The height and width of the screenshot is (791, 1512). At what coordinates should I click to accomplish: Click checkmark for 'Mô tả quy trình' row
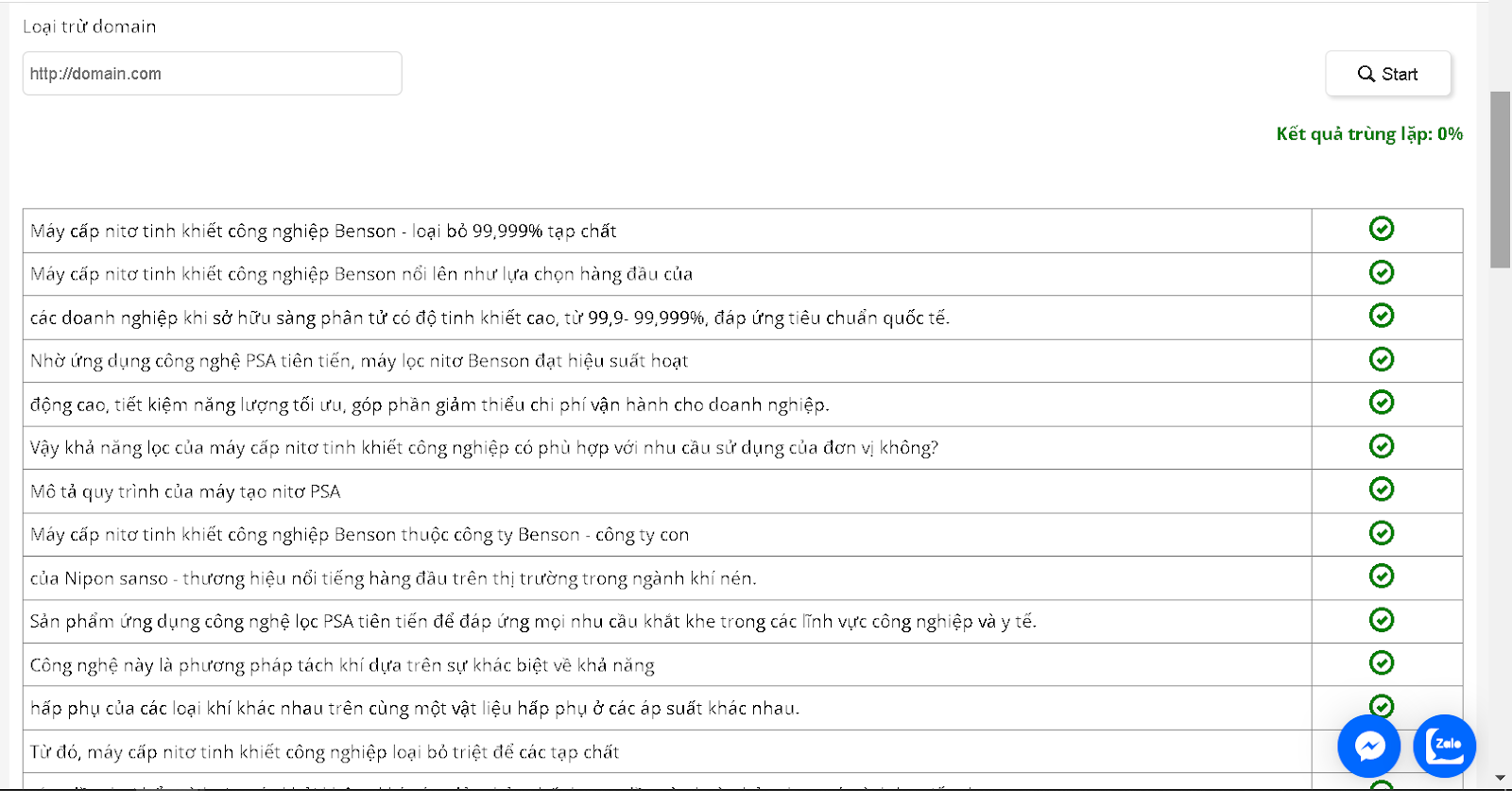[x=1382, y=490]
